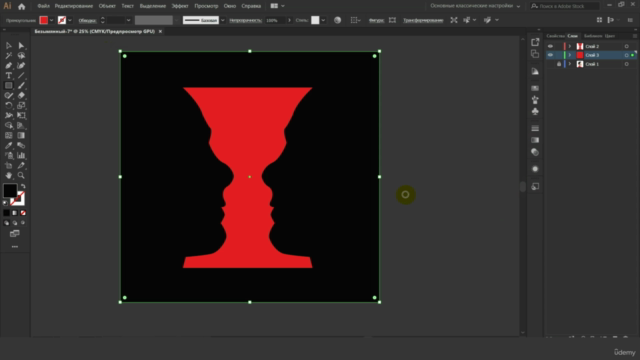Click target circle of Слой 2
The width and height of the screenshot is (640, 360).
(627, 47)
